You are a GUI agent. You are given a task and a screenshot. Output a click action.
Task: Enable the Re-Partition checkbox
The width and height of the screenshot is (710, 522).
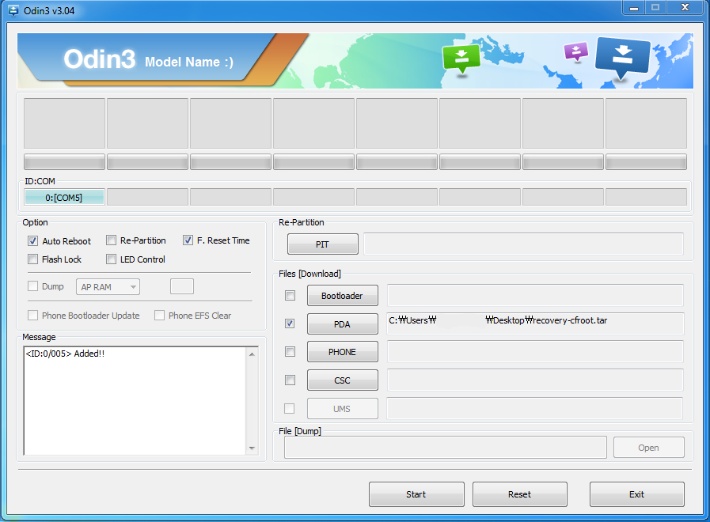(x=111, y=240)
